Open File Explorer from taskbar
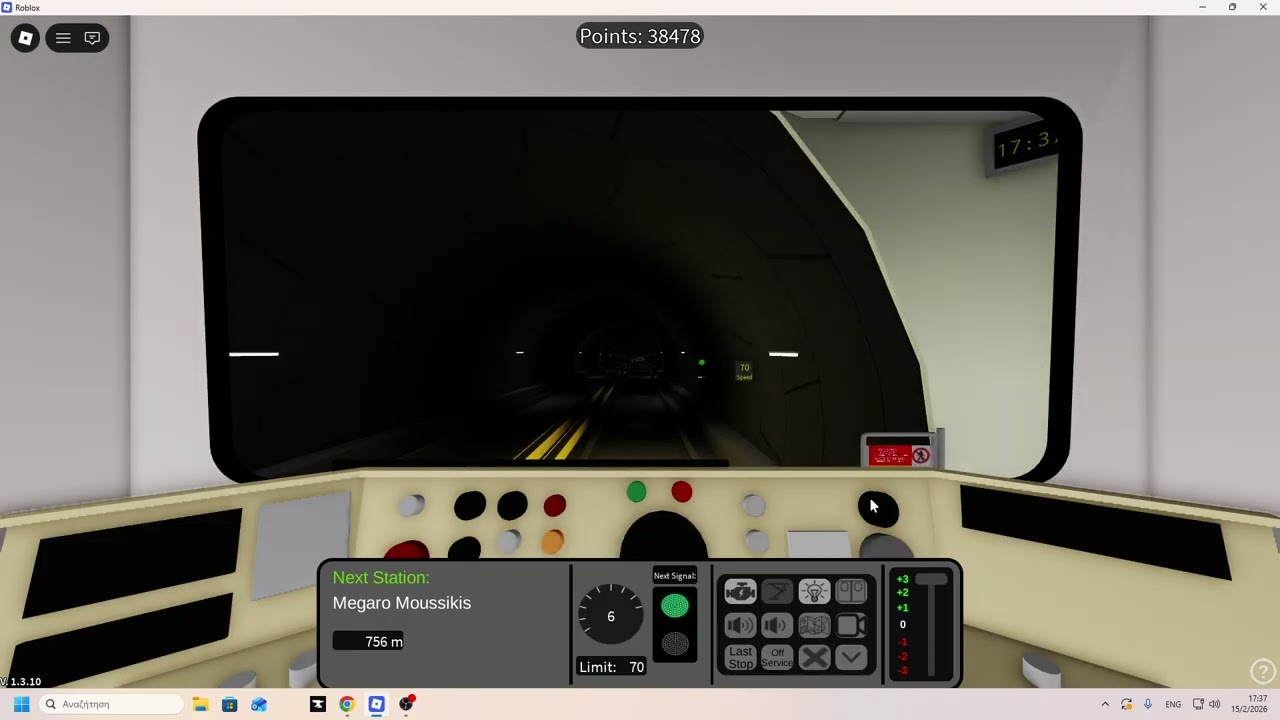This screenshot has width=1280, height=720. coord(200,704)
